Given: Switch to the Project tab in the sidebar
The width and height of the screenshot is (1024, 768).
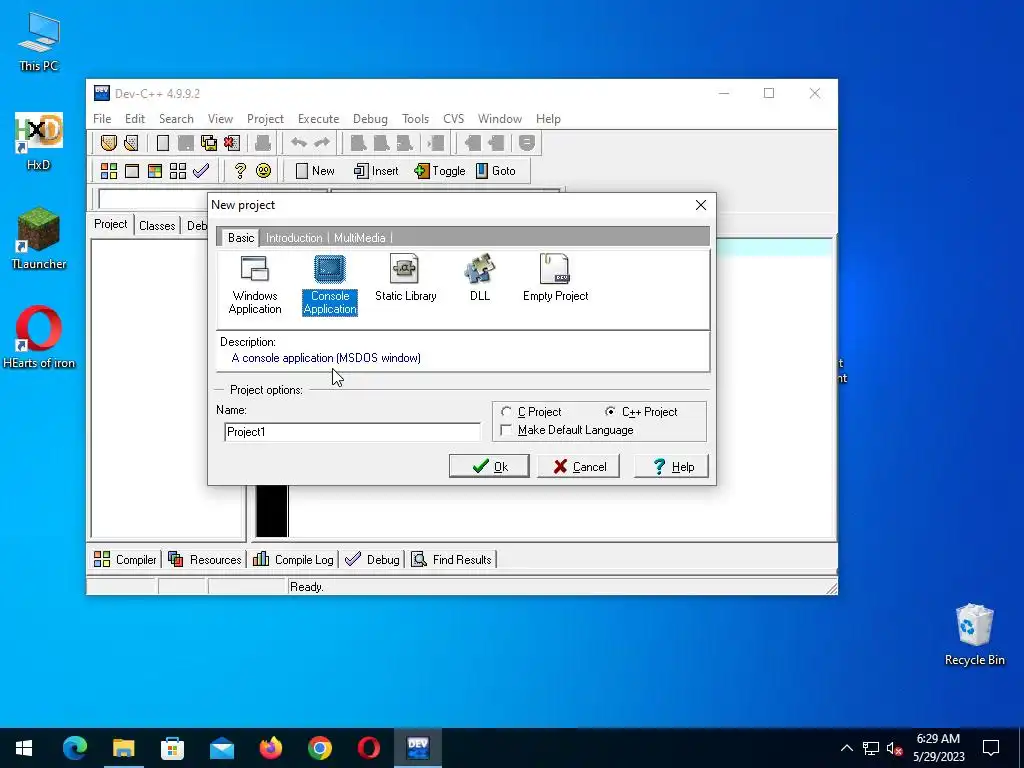Looking at the screenshot, I should click(110, 224).
